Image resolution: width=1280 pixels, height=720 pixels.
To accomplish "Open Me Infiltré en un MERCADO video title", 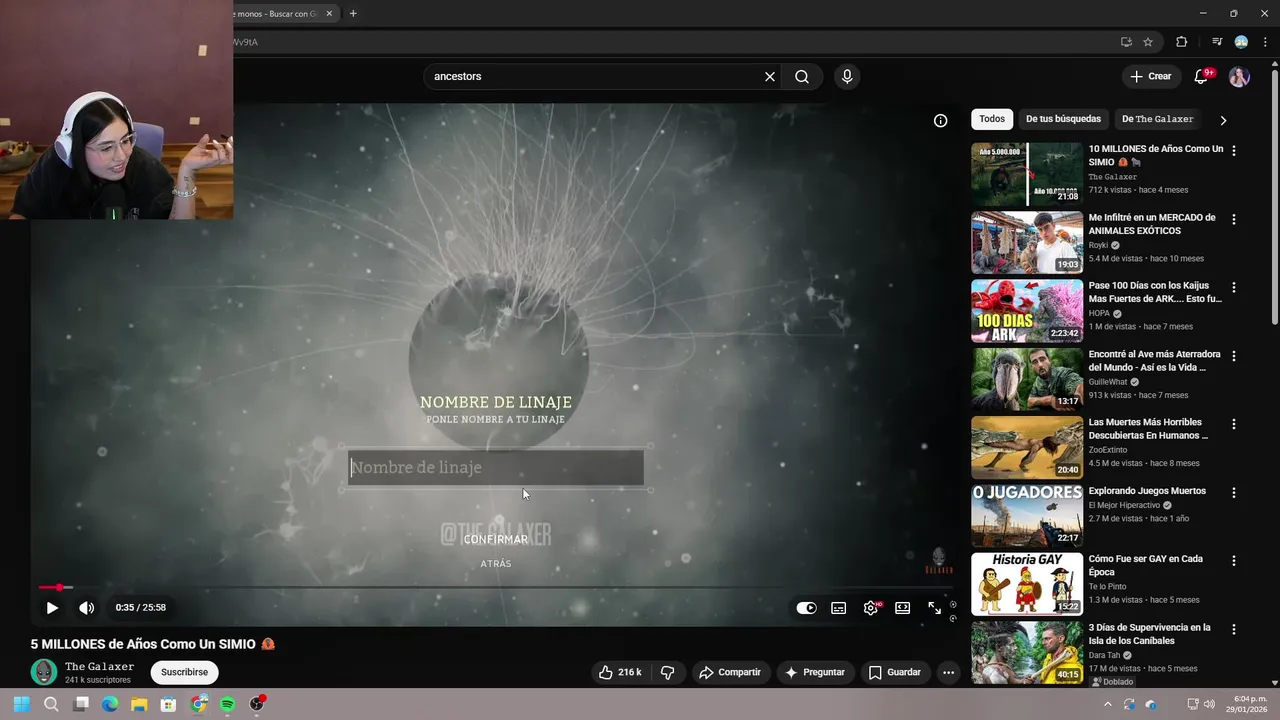I will point(1152,224).
